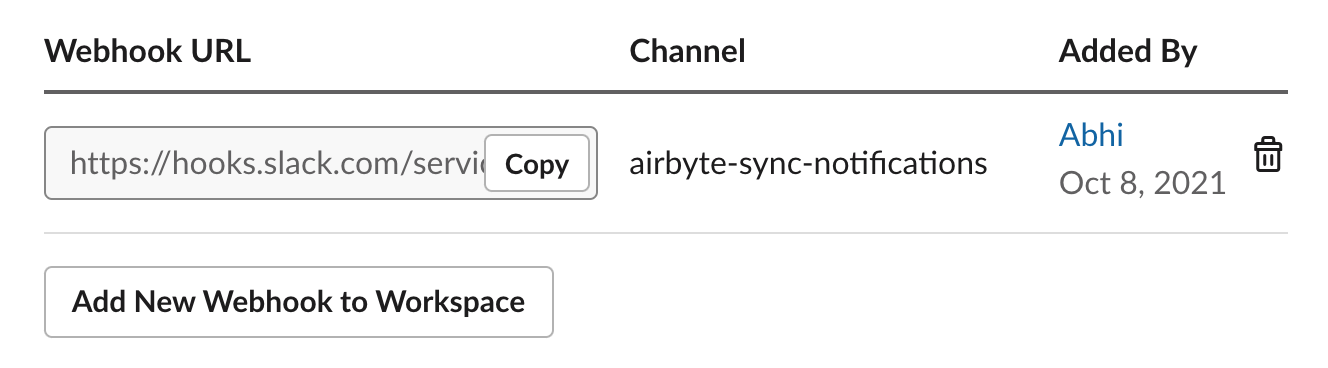The height and width of the screenshot is (368, 1328).
Task: Add New Webhook to Workspace
Action: (x=299, y=302)
